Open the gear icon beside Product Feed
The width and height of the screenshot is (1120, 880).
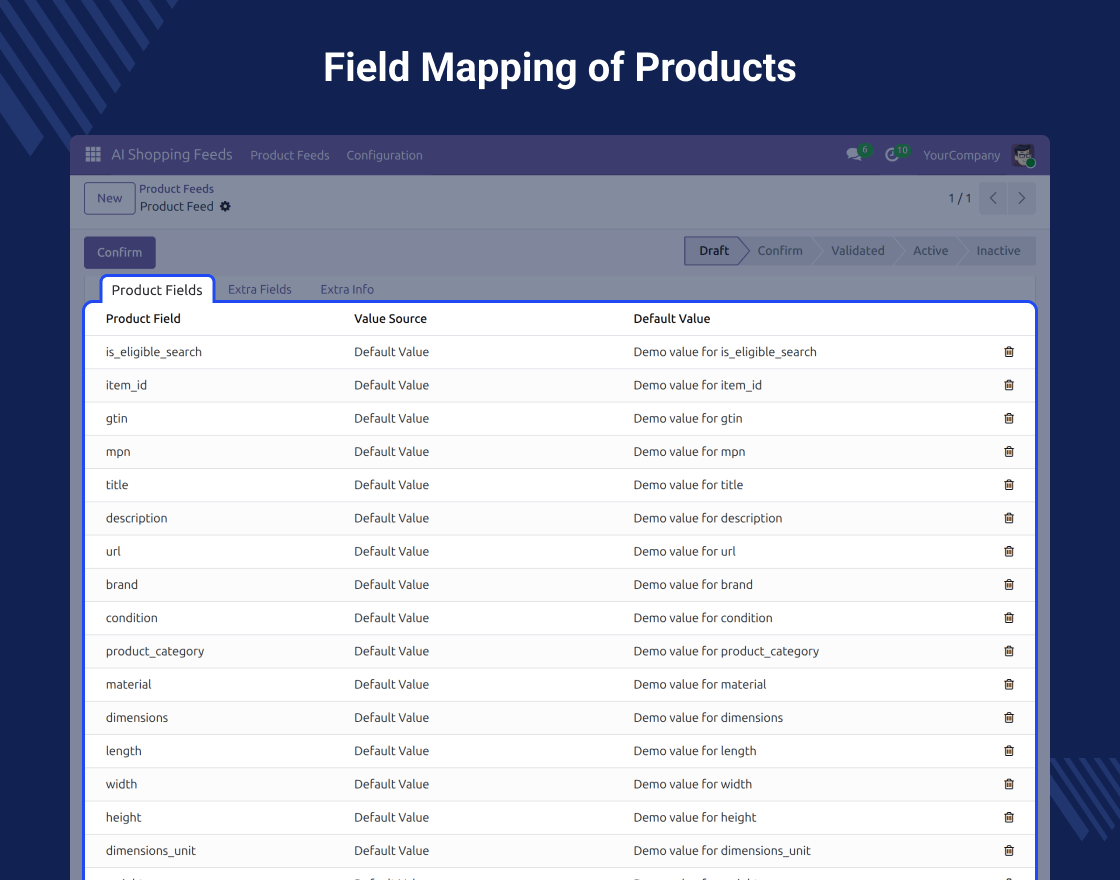coord(225,206)
